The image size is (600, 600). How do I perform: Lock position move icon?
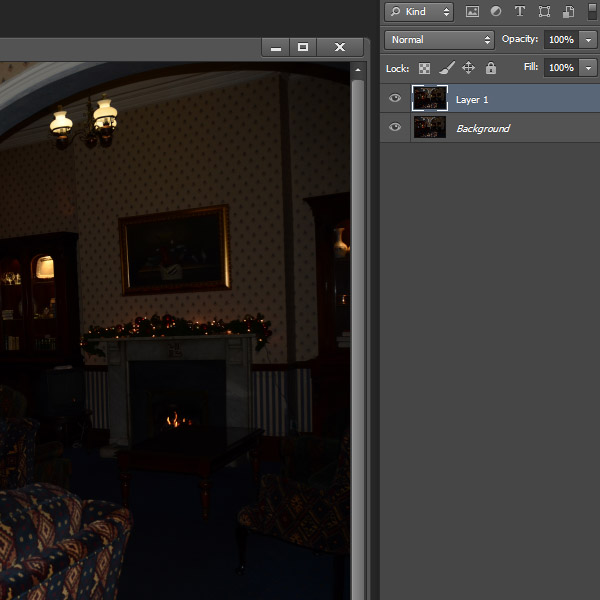click(468, 68)
